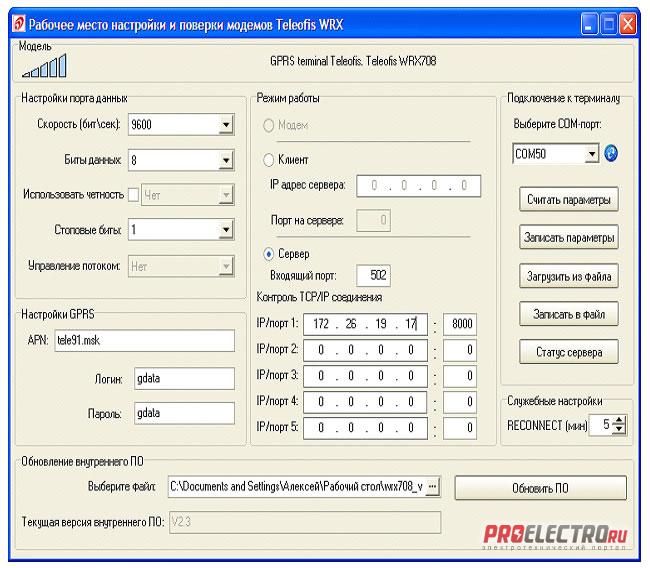Click the blue refresh COM-port icon
This screenshot has width=650, height=568.
(x=611, y=153)
